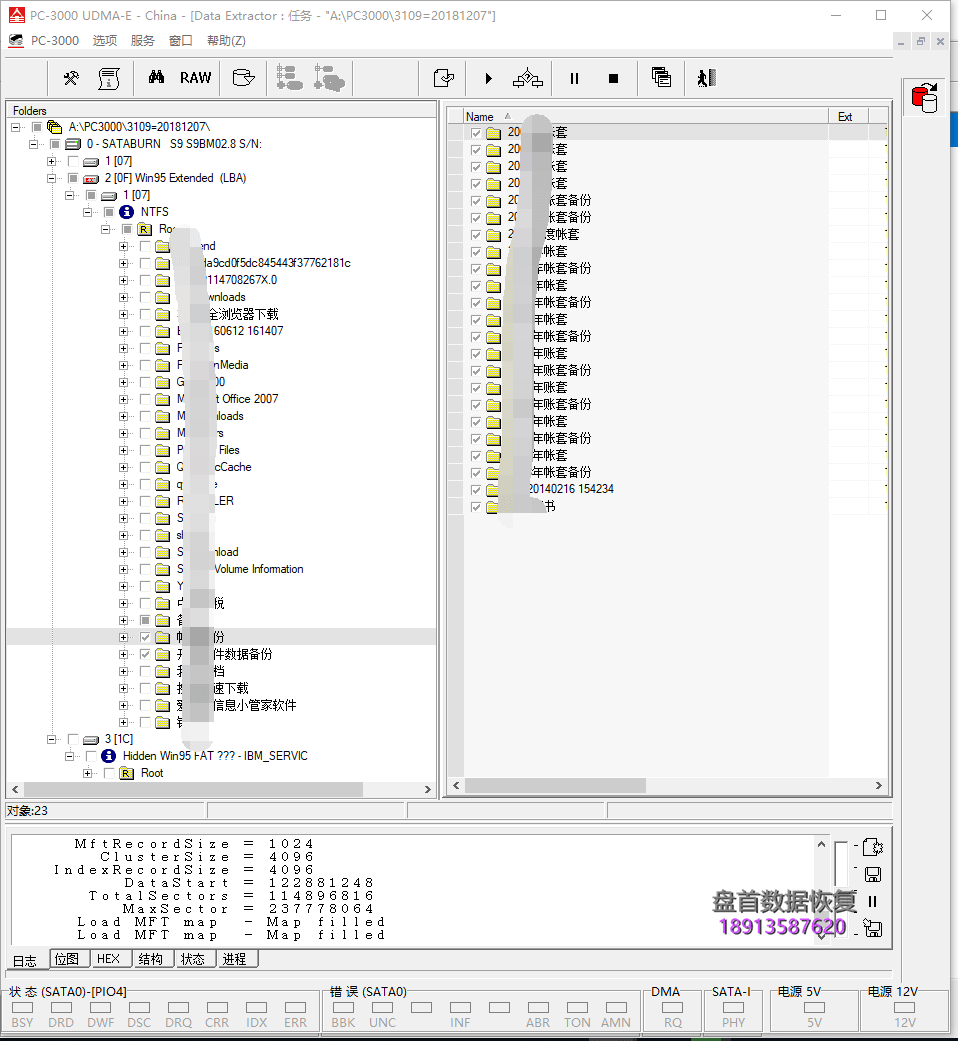Select the 20140216 154234 folder row
Screen dimensions: 958x1041
point(667,489)
